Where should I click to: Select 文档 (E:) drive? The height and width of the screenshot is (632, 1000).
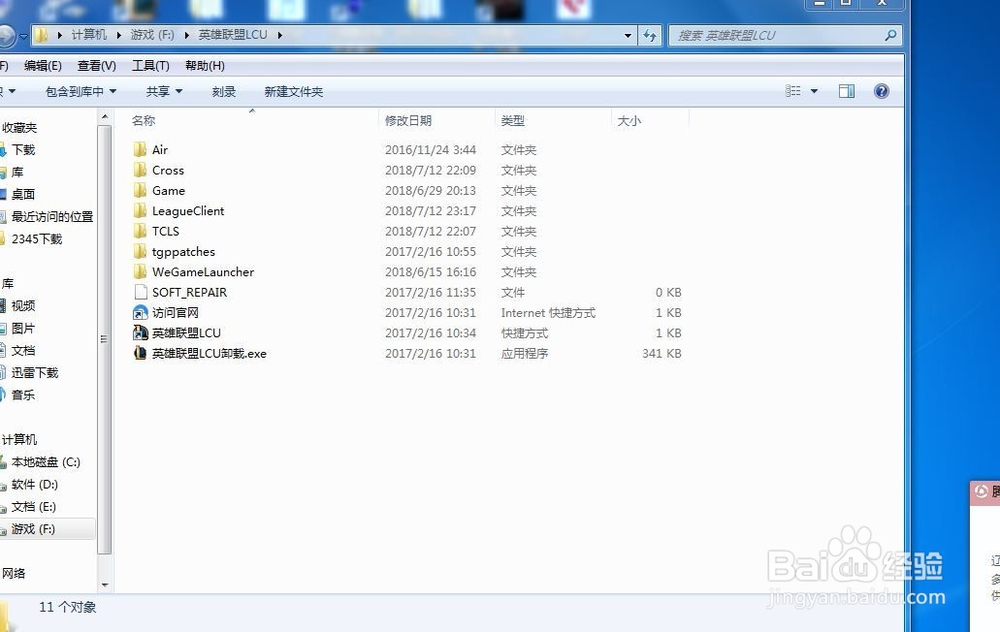coord(33,507)
